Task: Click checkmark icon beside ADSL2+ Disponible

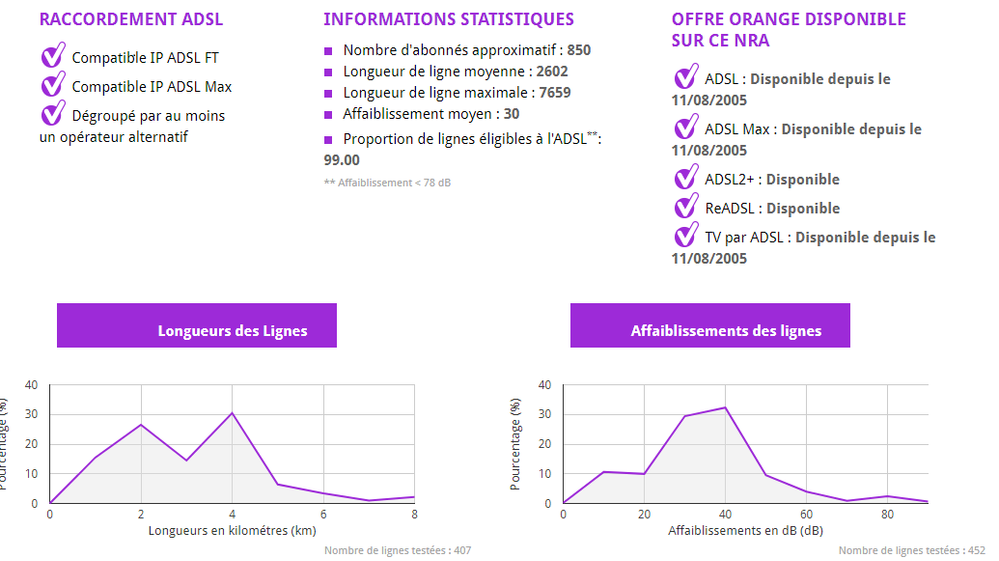Action: [686, 177]
